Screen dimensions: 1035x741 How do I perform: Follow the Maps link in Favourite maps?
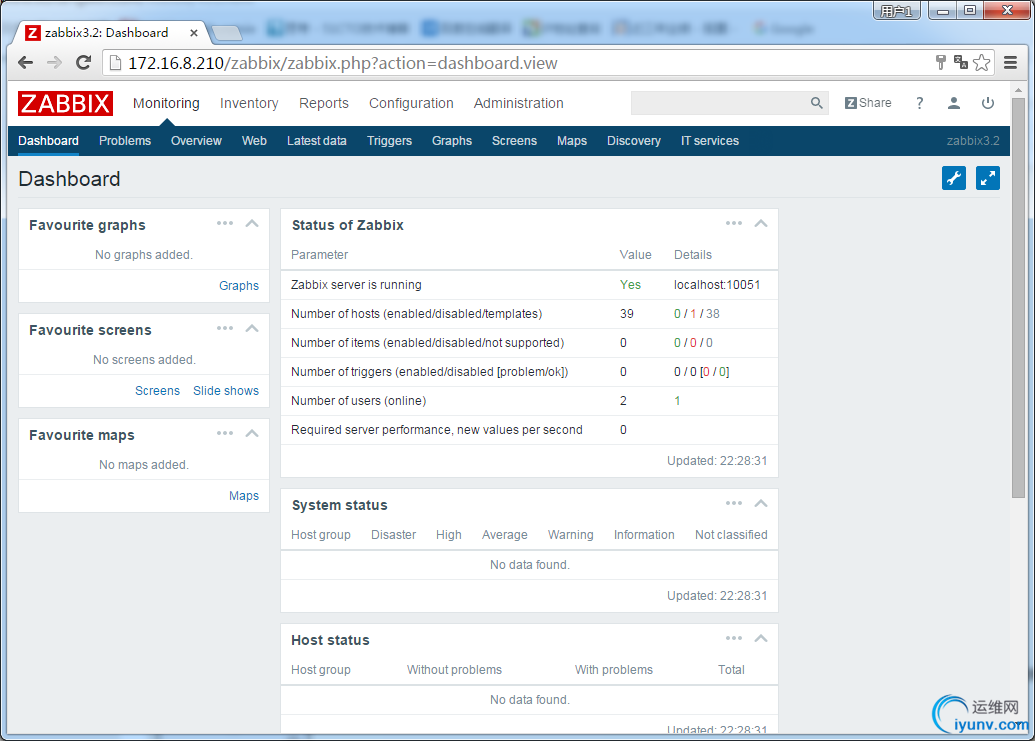[244, 496]
